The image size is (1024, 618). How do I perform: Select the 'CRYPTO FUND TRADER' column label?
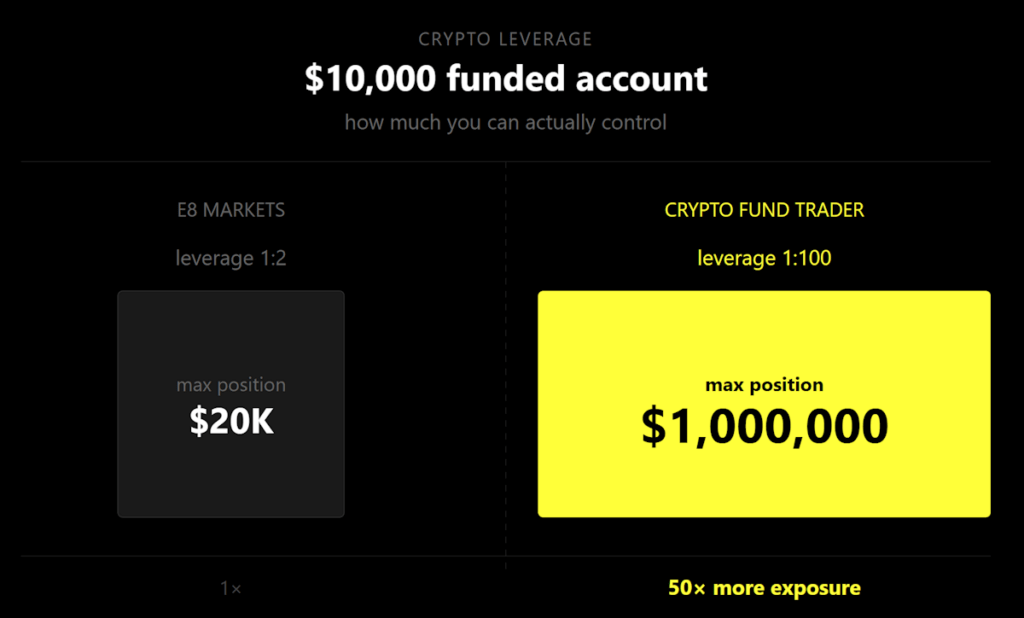(x=764, y=211)
